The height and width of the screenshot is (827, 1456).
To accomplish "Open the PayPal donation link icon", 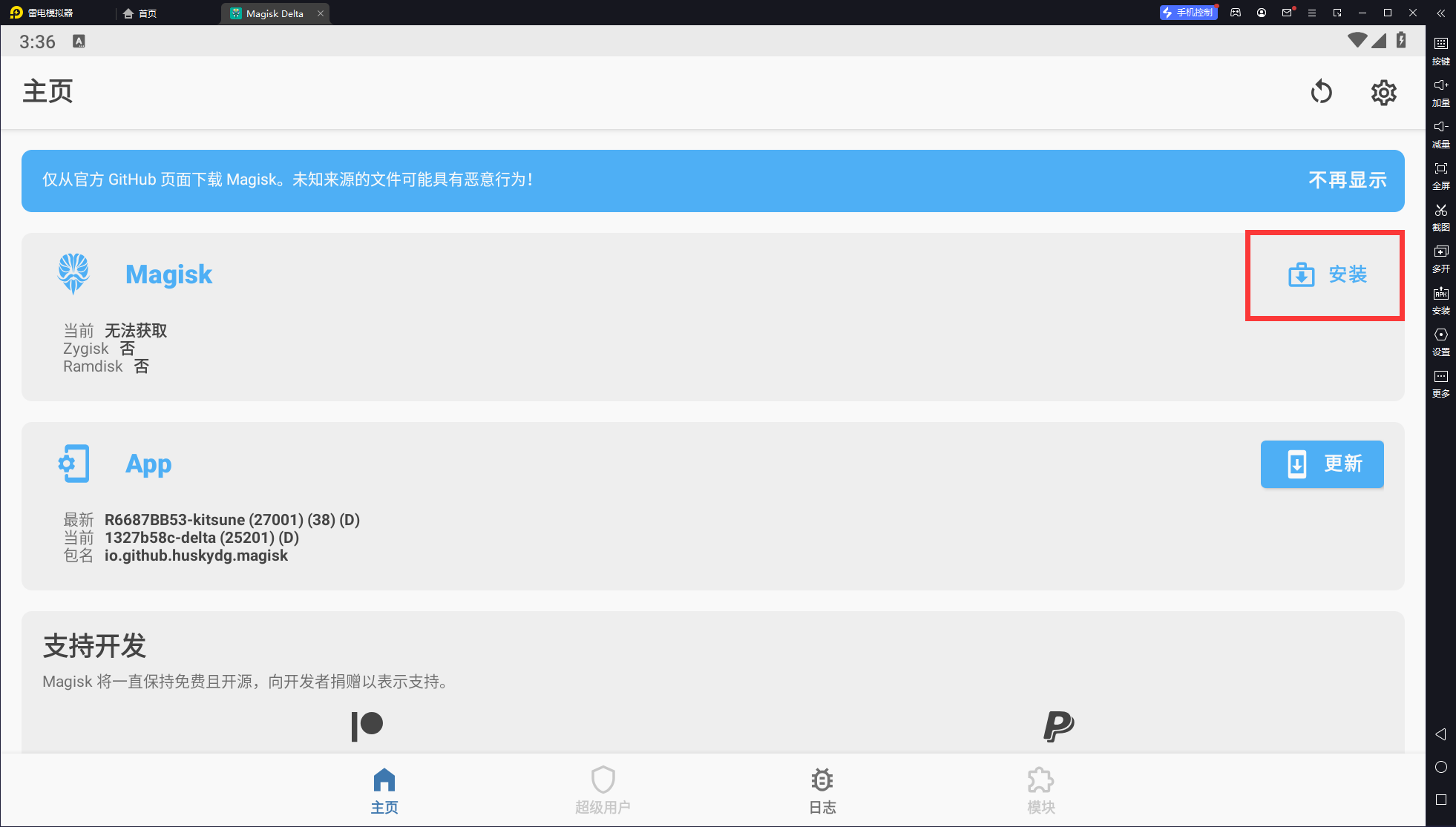I will tap(1058, 726).
